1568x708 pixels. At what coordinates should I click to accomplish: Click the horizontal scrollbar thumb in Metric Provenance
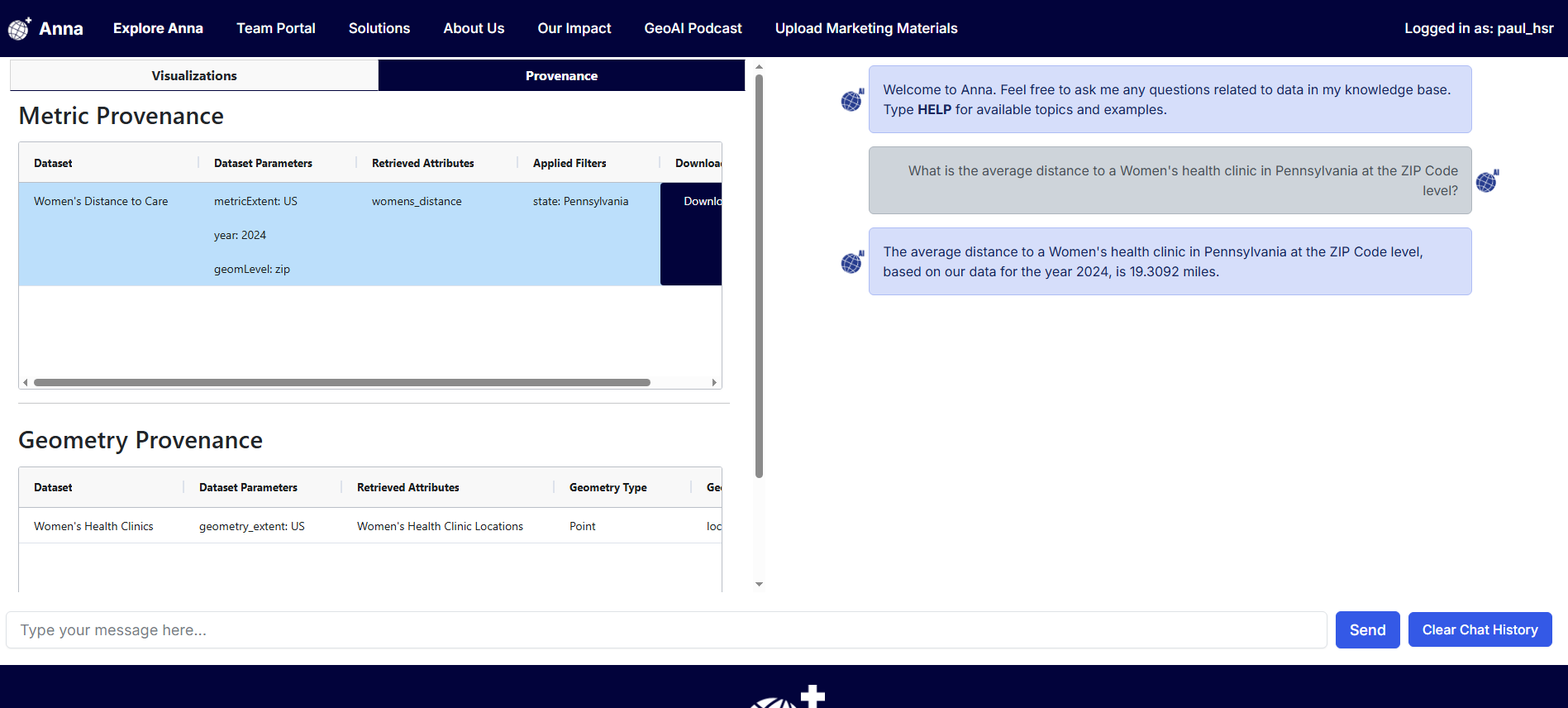point(341,382)
